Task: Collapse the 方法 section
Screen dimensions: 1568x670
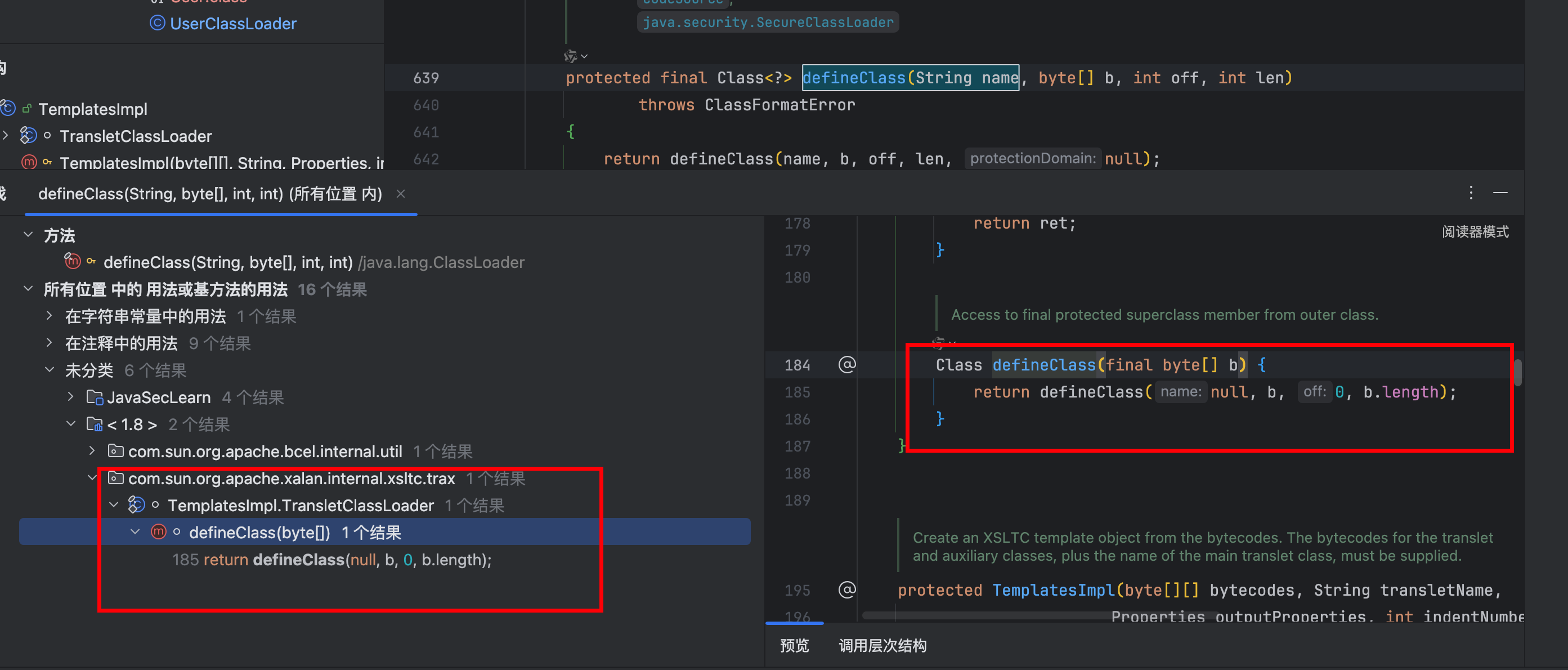Action: pos(28,234)
